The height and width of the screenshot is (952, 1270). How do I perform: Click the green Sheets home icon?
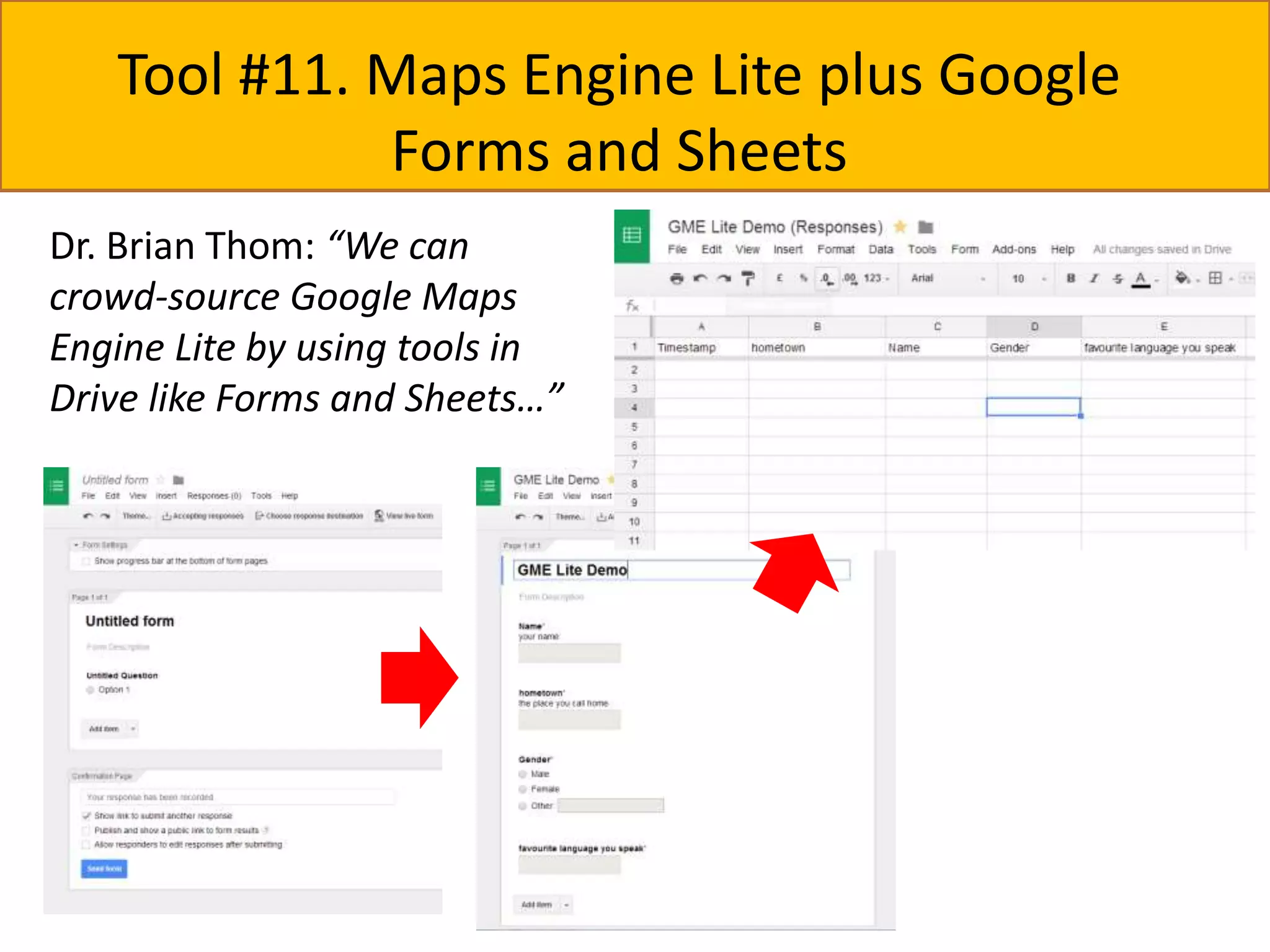point(632,236)
